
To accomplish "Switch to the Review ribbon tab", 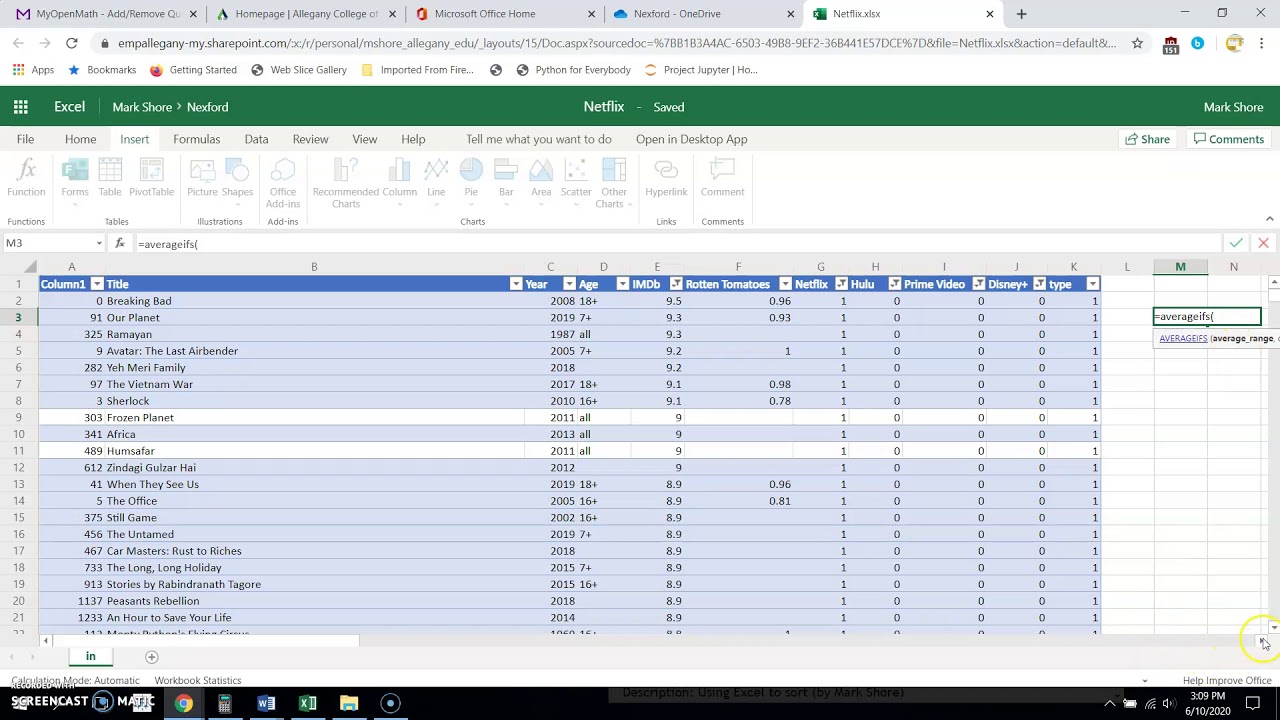I will 310,139.
